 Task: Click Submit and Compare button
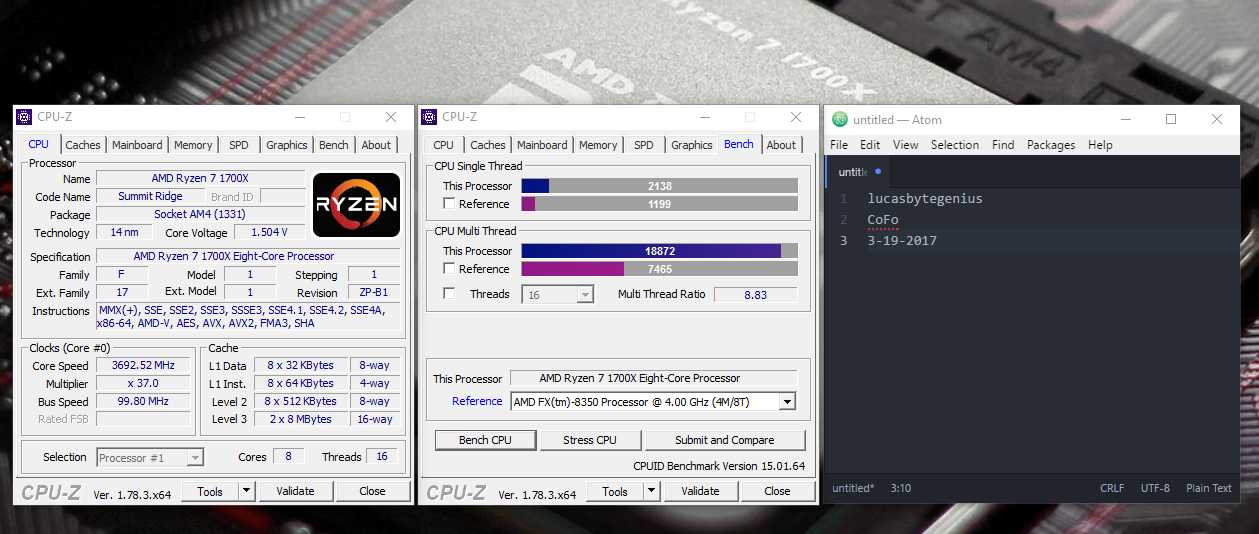point(725,440)
